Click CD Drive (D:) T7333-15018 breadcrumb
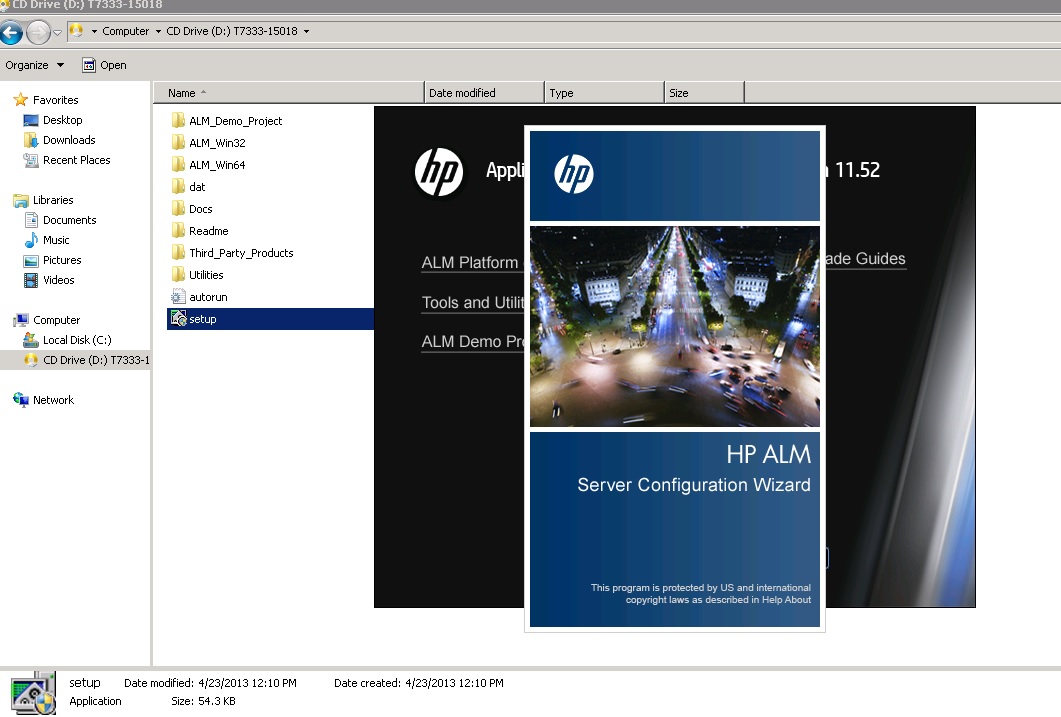This screenshot has width=1061, height=717. 231,31
